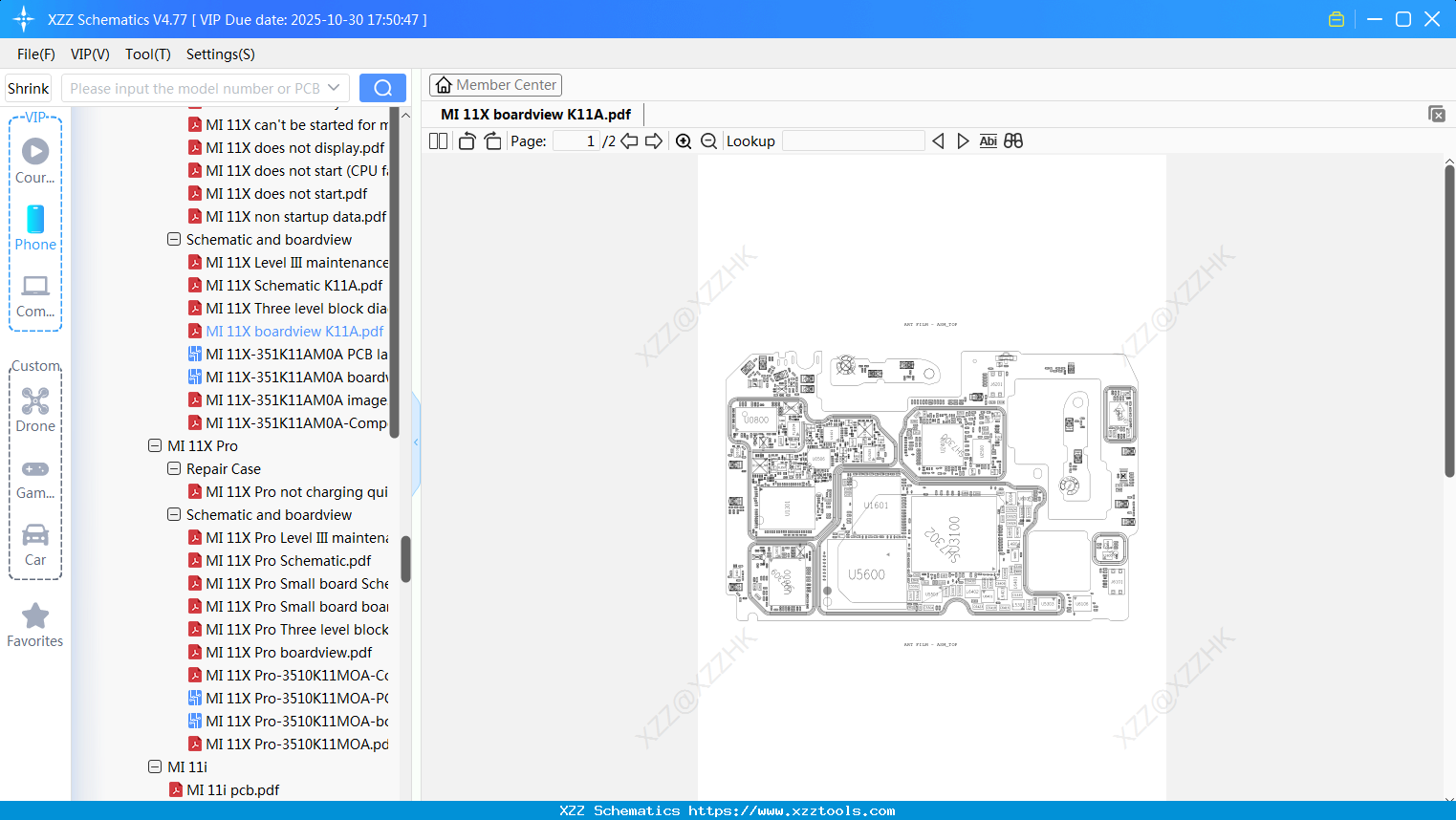Go to next page with the forward arrow
The height and width of the screenshot is (820, 1456).
tap(655, 140)
